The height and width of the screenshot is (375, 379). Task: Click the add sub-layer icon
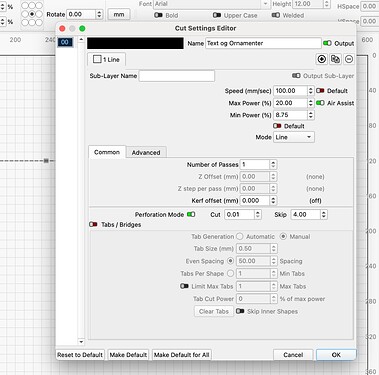[322, 59]
